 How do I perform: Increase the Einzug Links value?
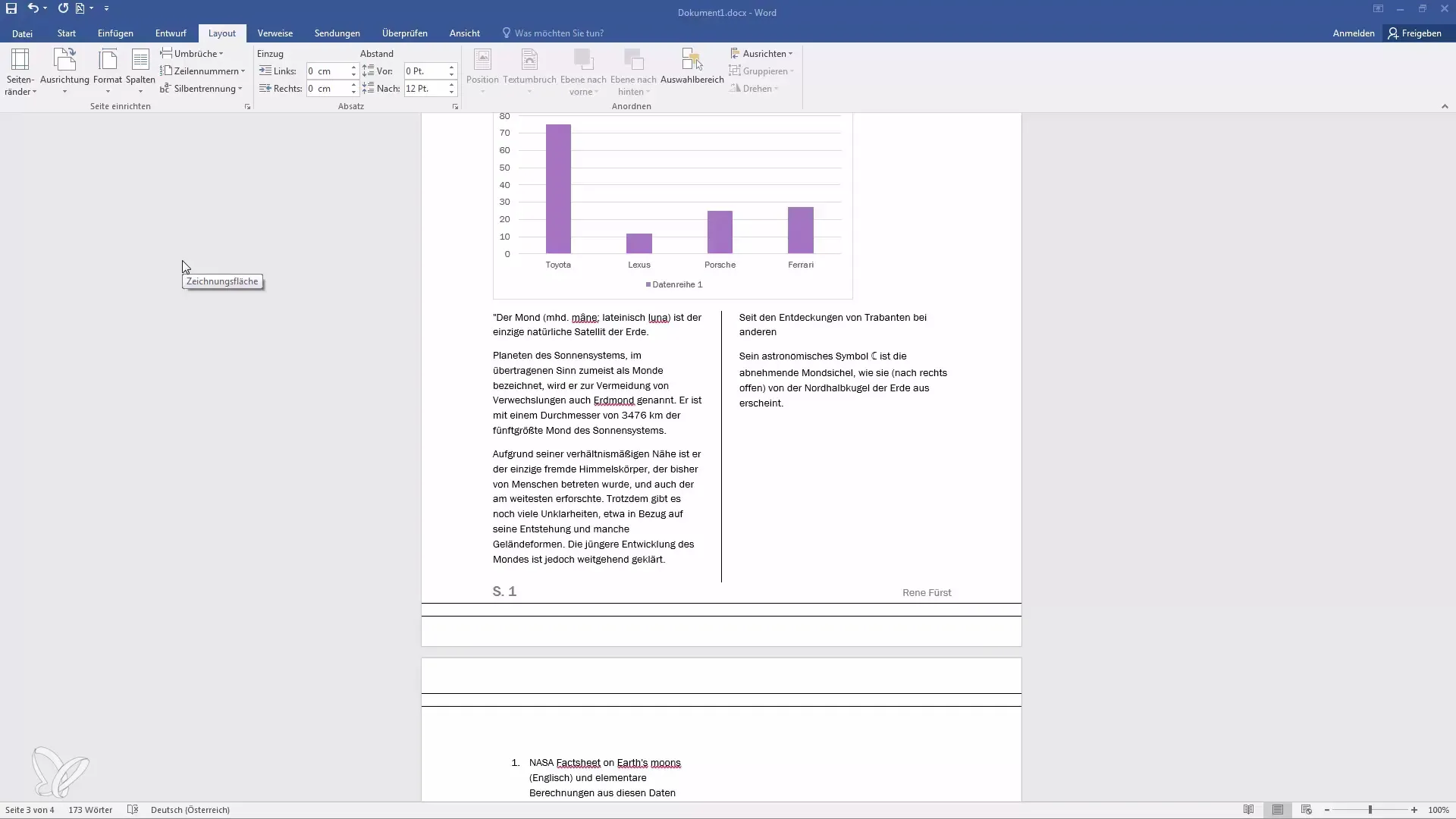(x=353, y=67)
